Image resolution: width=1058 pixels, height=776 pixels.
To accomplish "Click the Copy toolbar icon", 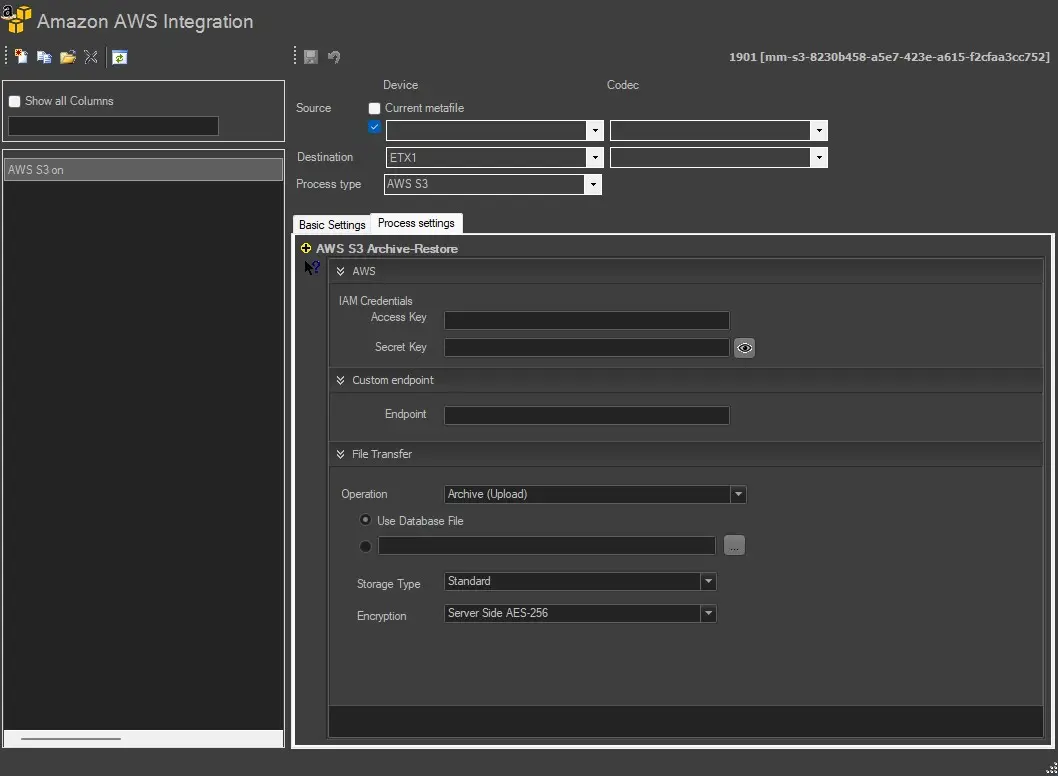I will pos(44,57).
